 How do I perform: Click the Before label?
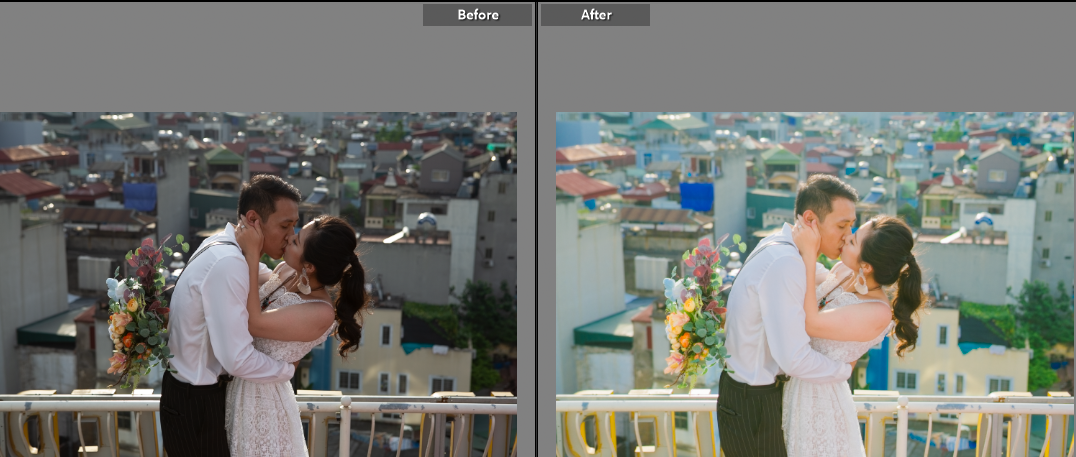[x=477, y=15]
